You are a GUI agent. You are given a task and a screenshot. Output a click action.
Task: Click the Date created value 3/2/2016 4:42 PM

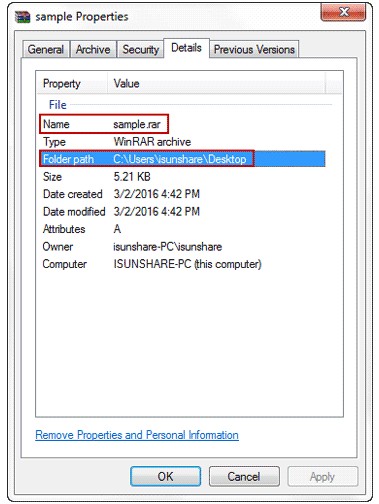click(x=156, y=194)
